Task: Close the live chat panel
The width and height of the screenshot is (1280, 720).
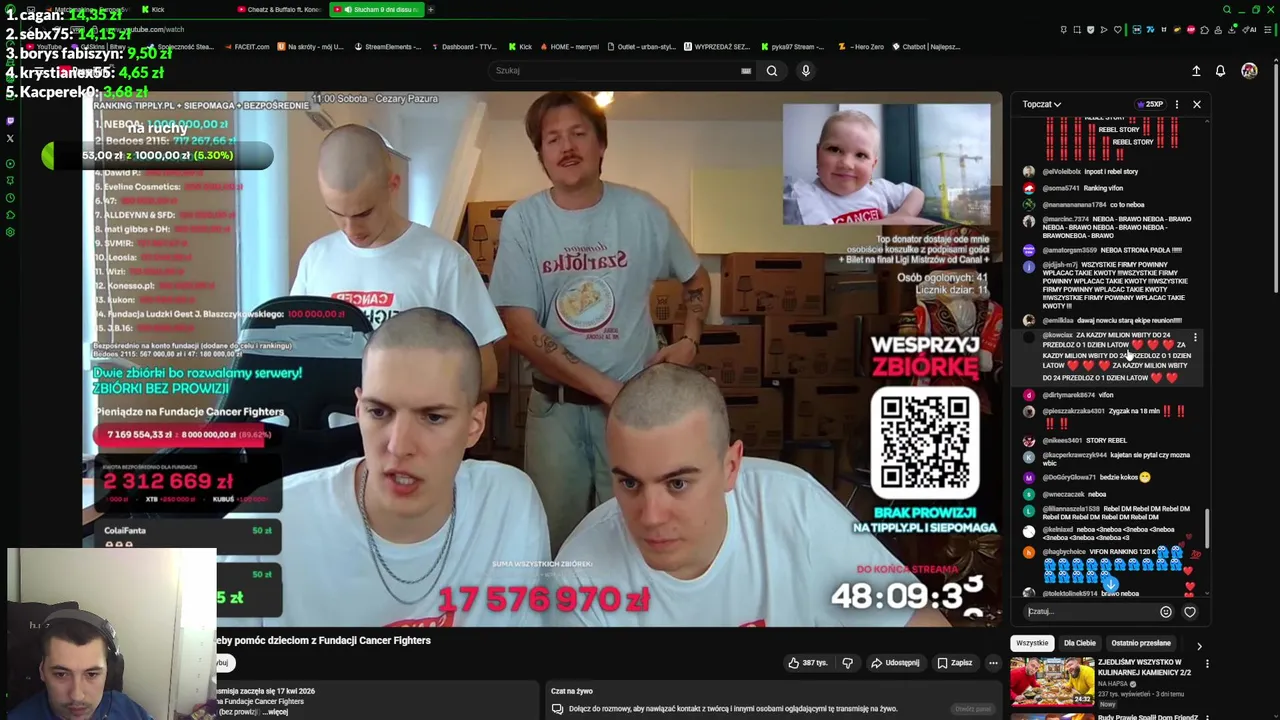Action: [x=1197, y=104]
